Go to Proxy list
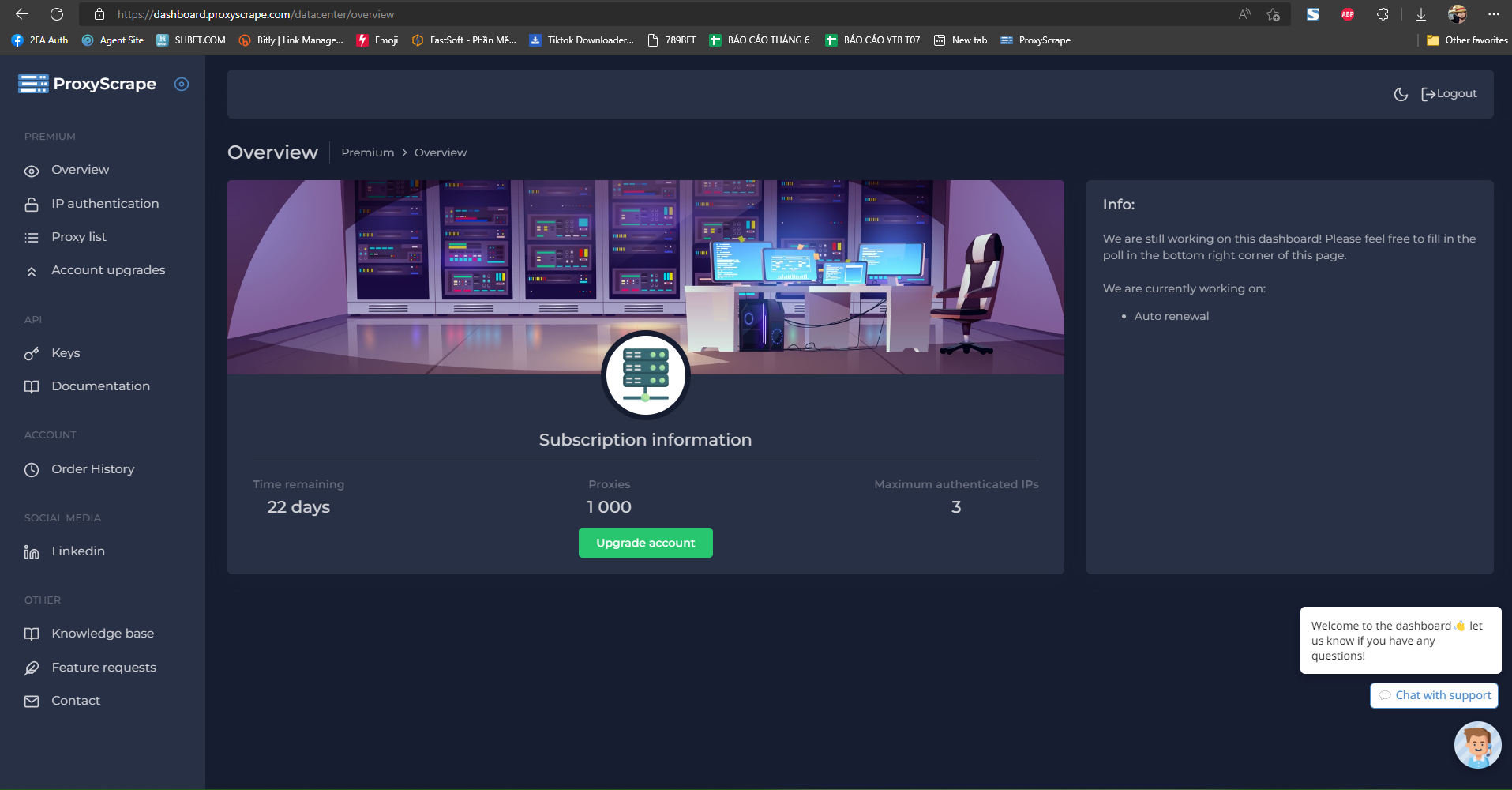This screenshot has height=790, width=1512. pos(79,237)
